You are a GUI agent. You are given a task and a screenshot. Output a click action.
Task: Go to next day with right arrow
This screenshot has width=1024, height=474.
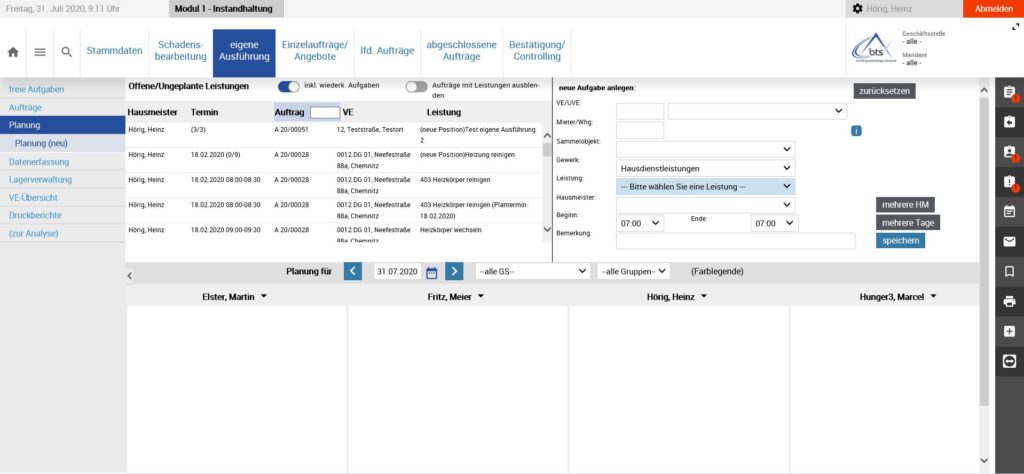coord(454,271)
